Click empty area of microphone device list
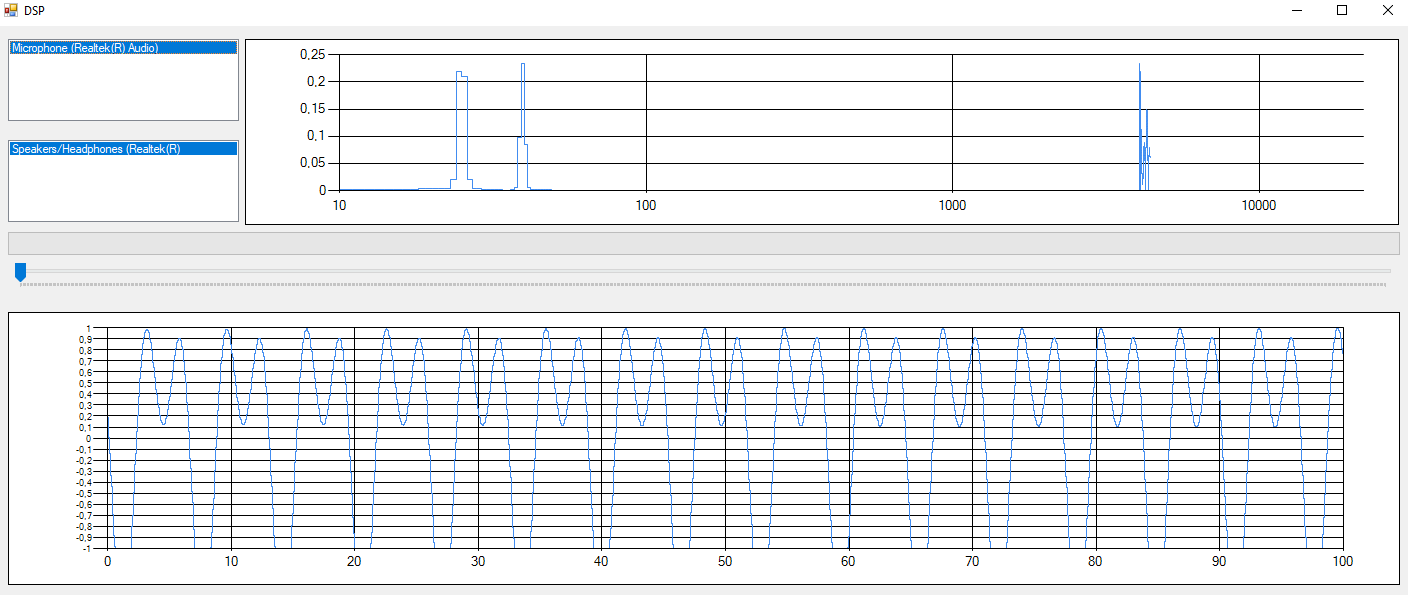Screen dimensions: 1408x595 pyautogui.click(x=123, y=88)
